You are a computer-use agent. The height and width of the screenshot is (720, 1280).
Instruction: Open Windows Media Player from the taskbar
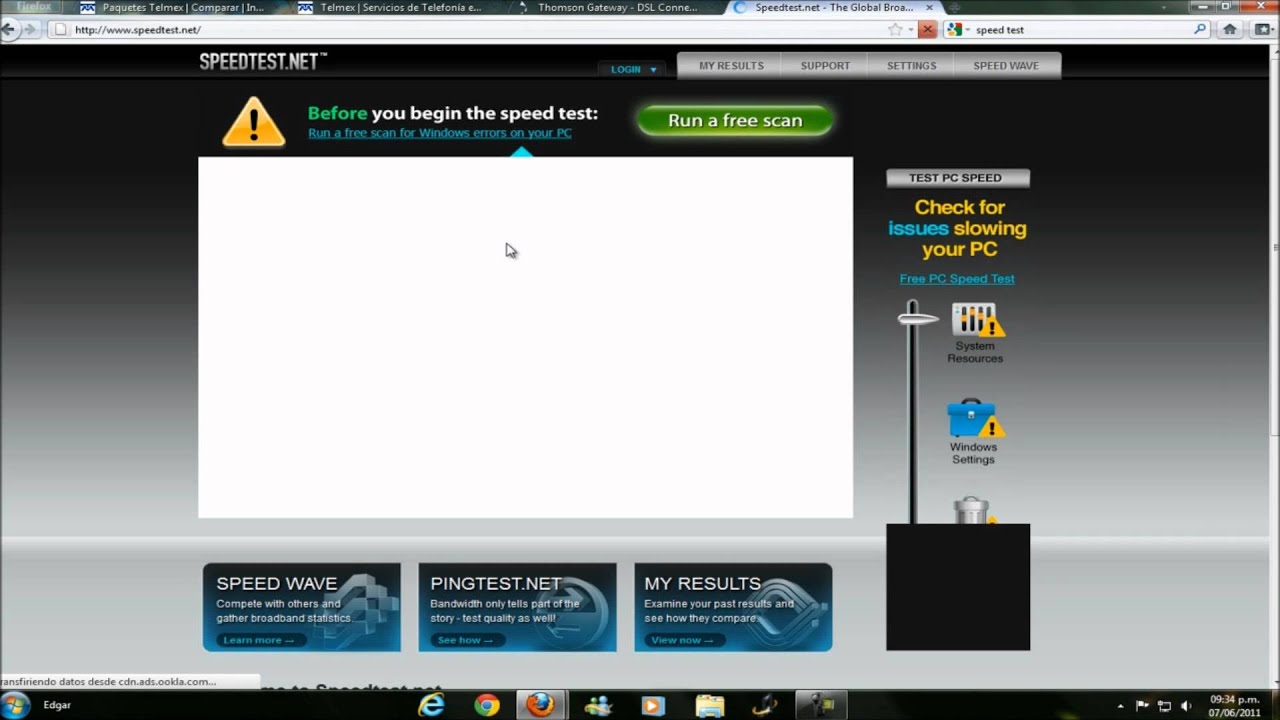[x=652, y=705]
